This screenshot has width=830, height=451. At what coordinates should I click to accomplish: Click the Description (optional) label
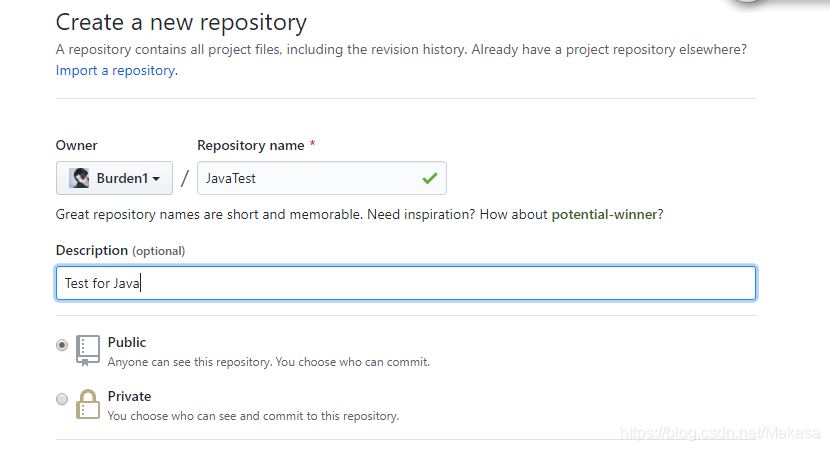tap(120, 250)
